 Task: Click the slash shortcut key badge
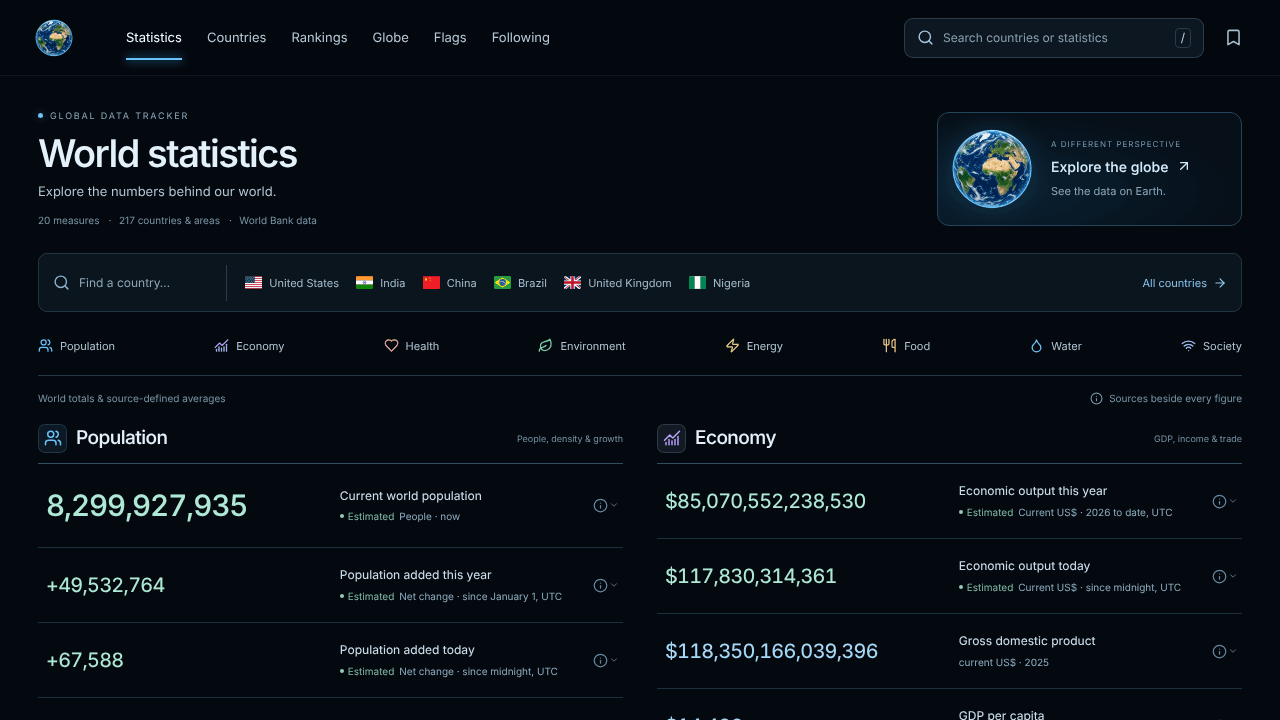[x=1183, y=38]
